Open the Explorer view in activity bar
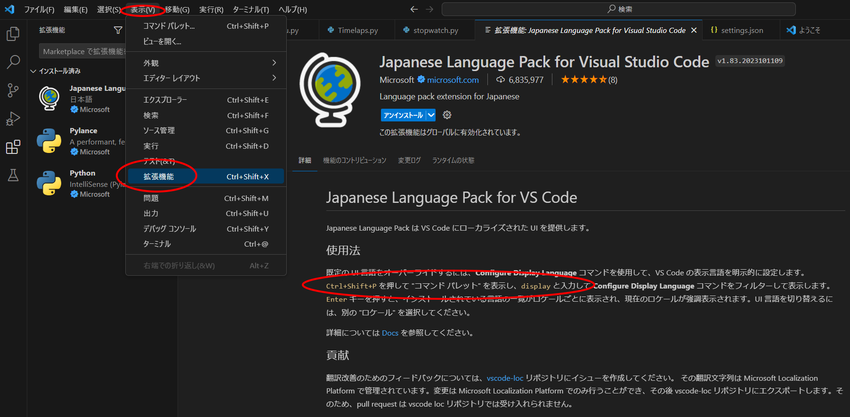This screenshot has height=417, width=850. click(x=13, y=34)
